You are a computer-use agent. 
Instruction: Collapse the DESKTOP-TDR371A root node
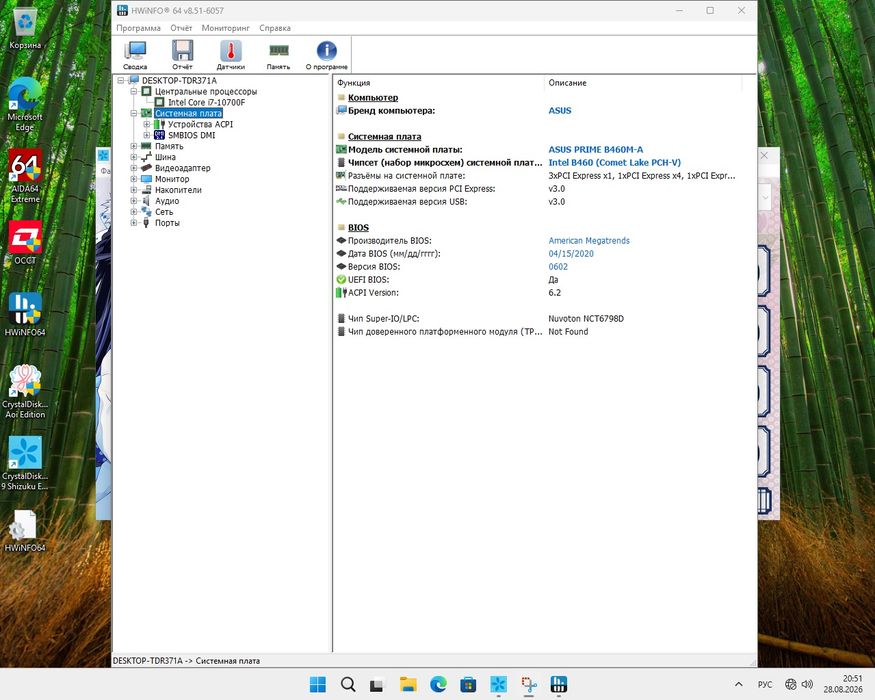pos(121,80)
